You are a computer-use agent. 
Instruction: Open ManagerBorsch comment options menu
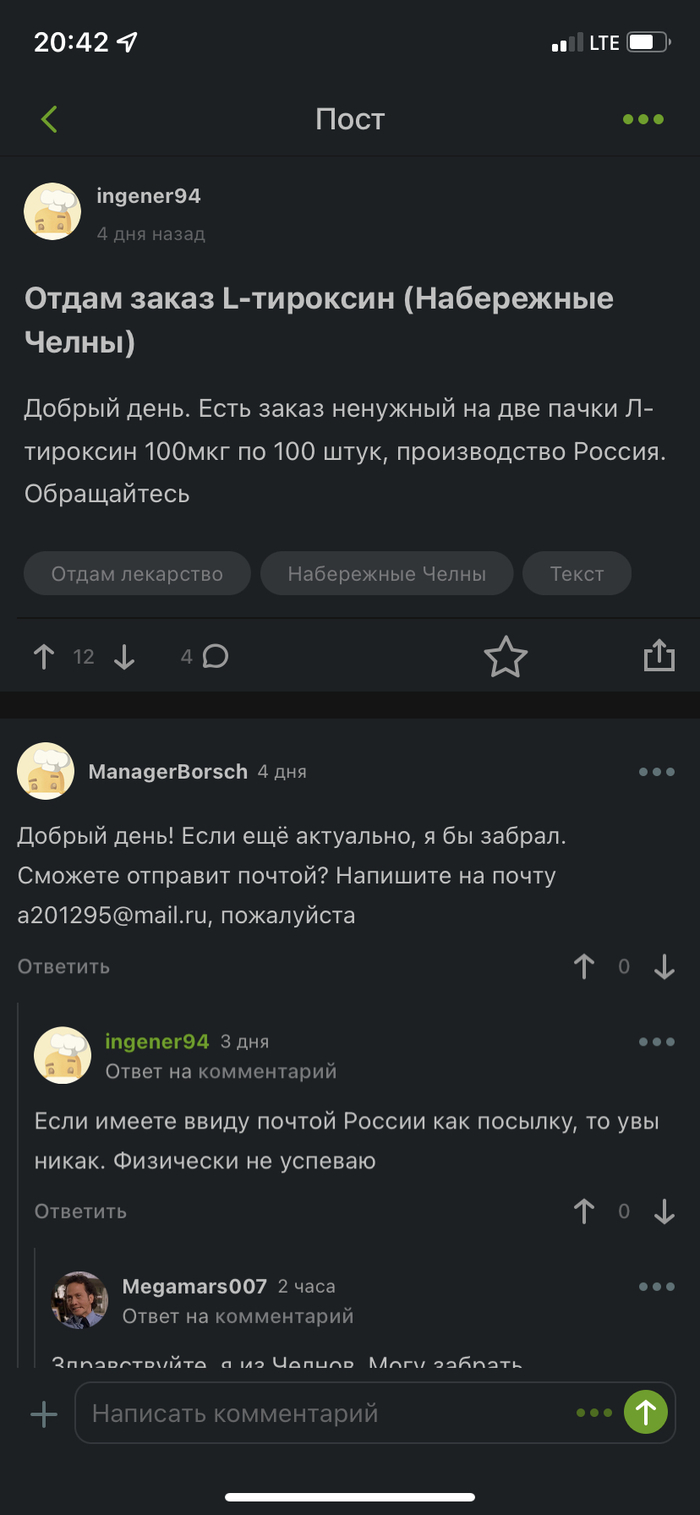[x=657, y=772]
